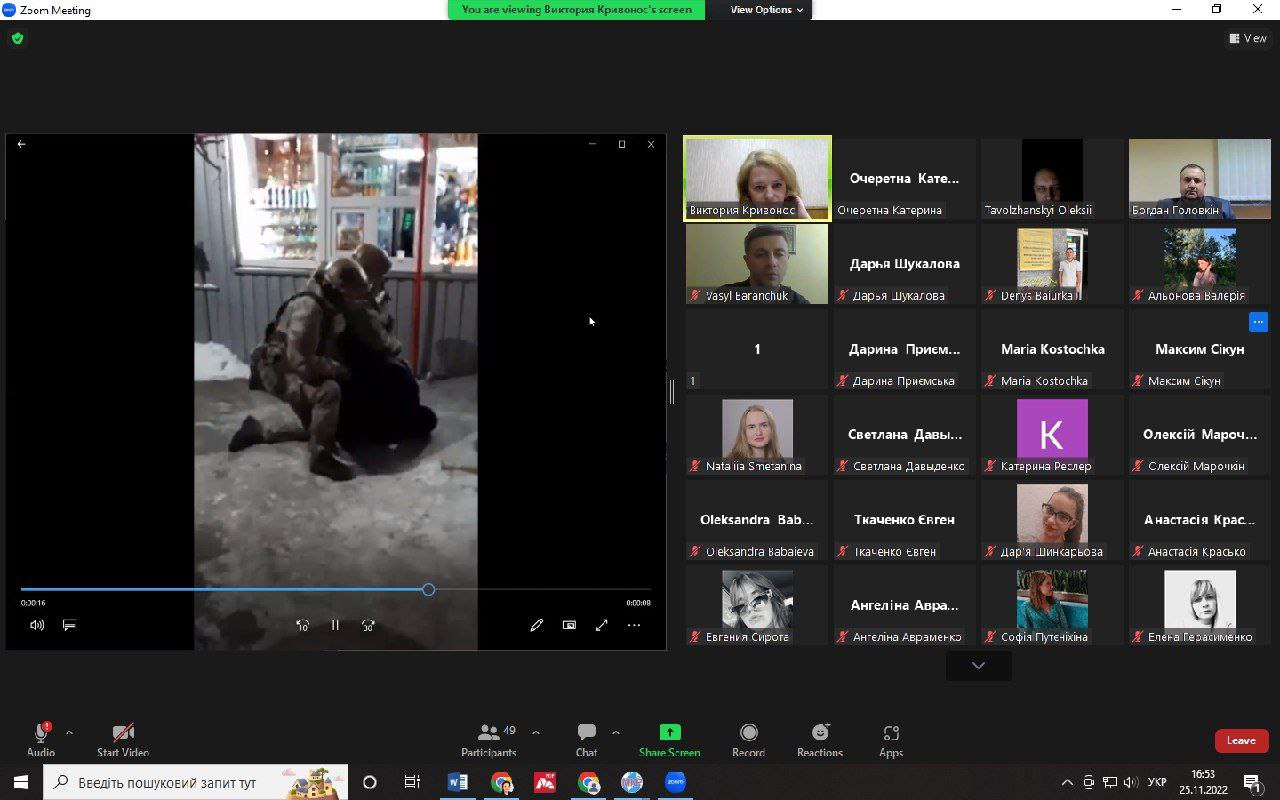Open the Participants panel
The width and height of the screenshot is (1280, 800).
[x=489, y=739]
